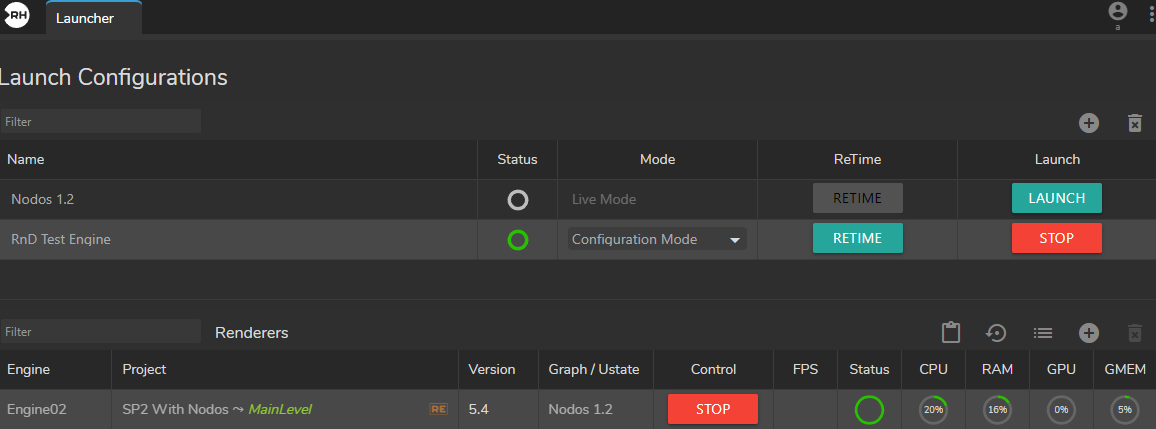This screenshot has width=1156, height=429.
Task: Toggle the Nodos 1.2 status circle
Action: coord(517,200)
